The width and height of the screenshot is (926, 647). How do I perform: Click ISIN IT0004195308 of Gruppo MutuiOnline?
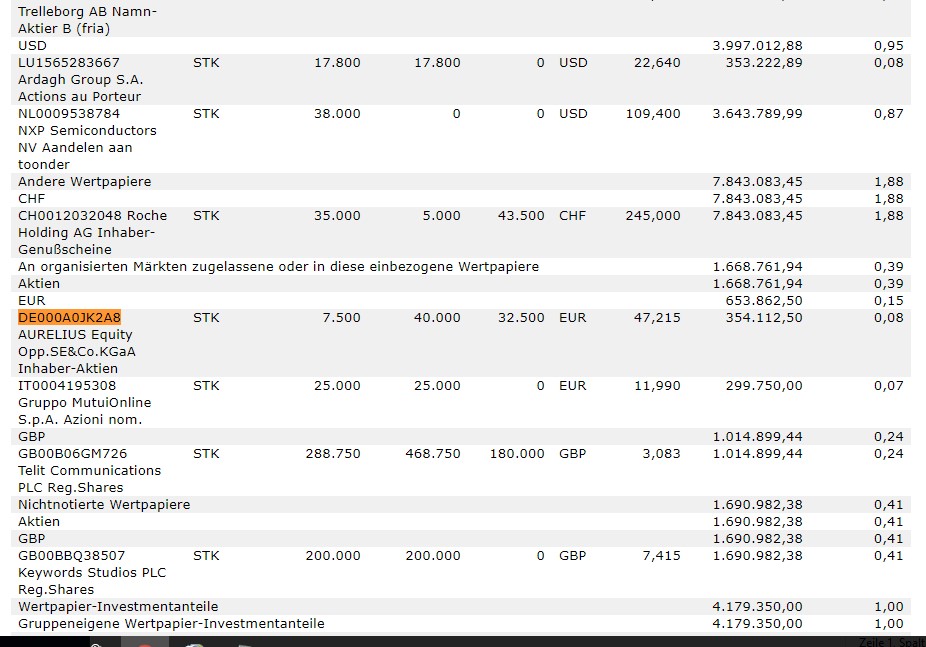tap(67, 386)
